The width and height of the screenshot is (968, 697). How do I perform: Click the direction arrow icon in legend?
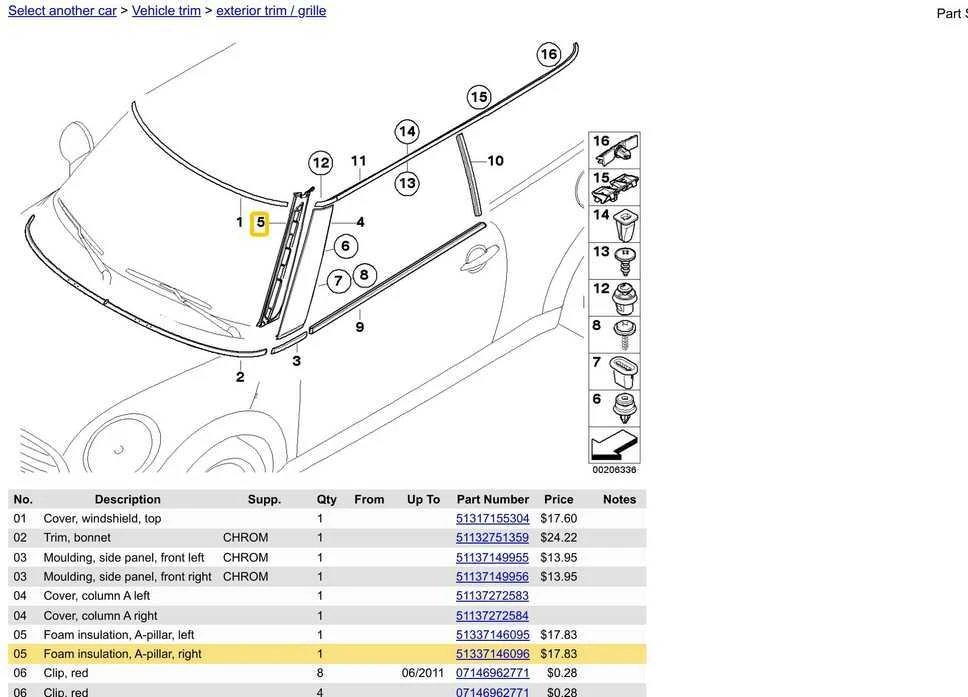[x=614, y=444]
